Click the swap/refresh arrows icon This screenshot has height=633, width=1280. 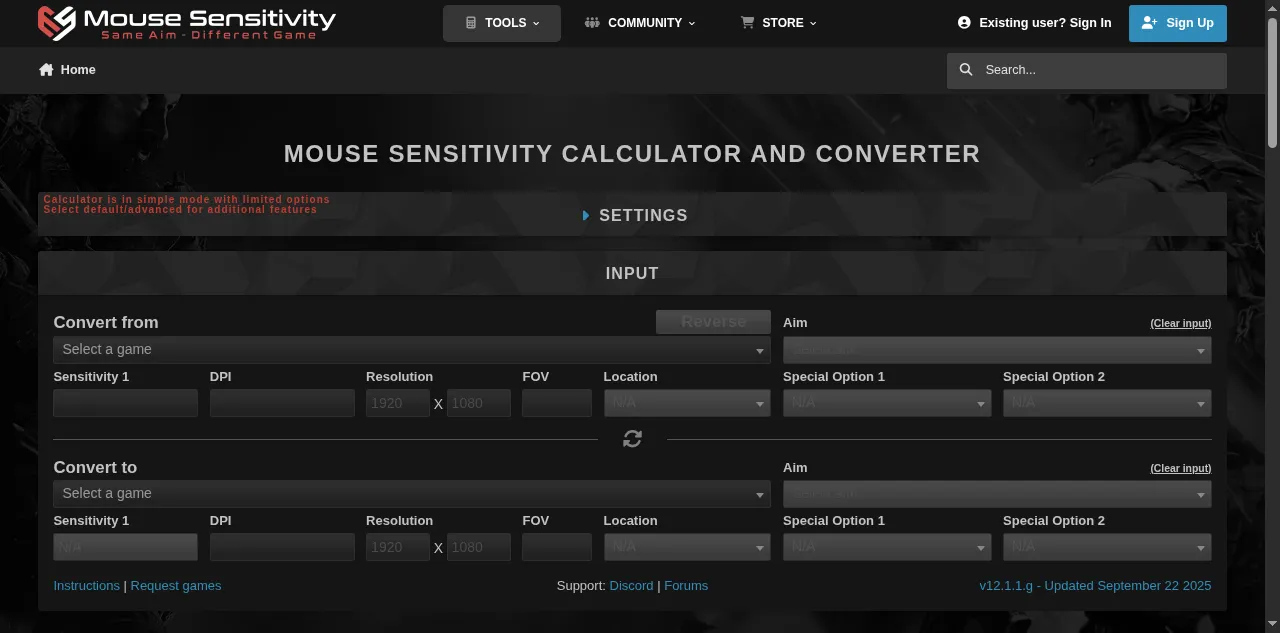pyautogui.click(x=632, y=439)
